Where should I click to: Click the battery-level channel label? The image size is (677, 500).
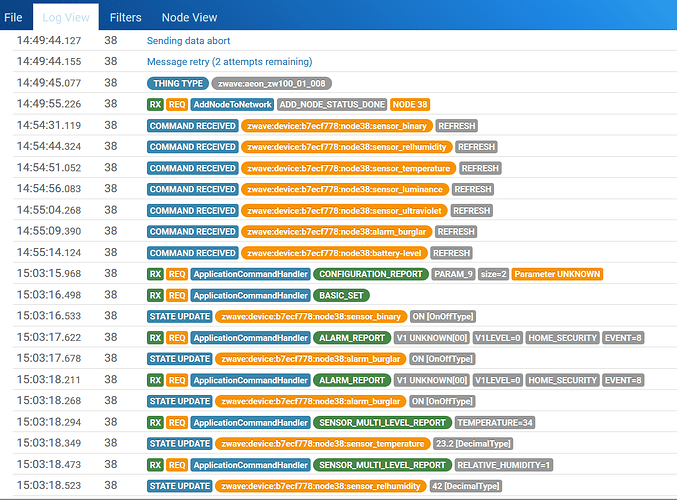[x=334, y=253]
